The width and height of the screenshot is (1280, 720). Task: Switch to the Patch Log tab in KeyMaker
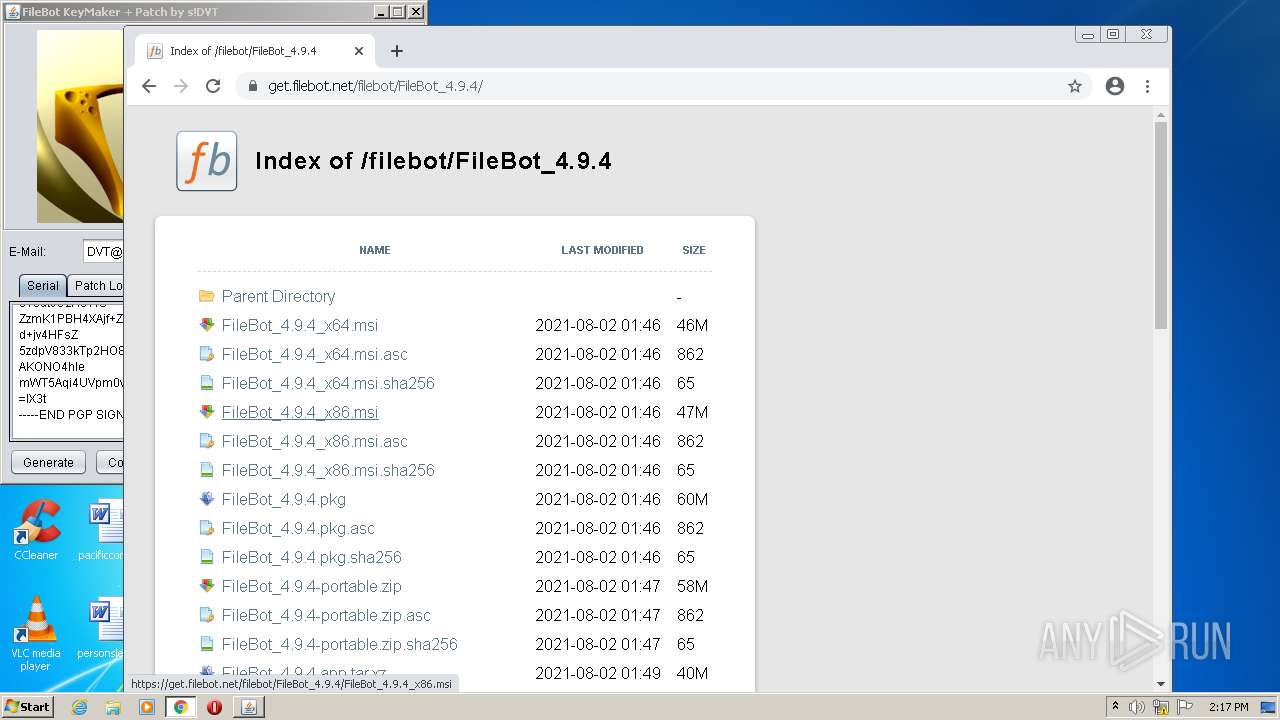[x=96, y=285]
